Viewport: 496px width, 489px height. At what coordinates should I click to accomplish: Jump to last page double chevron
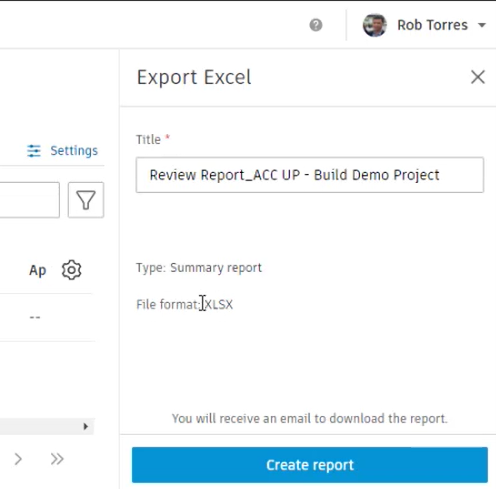point(57,459)
